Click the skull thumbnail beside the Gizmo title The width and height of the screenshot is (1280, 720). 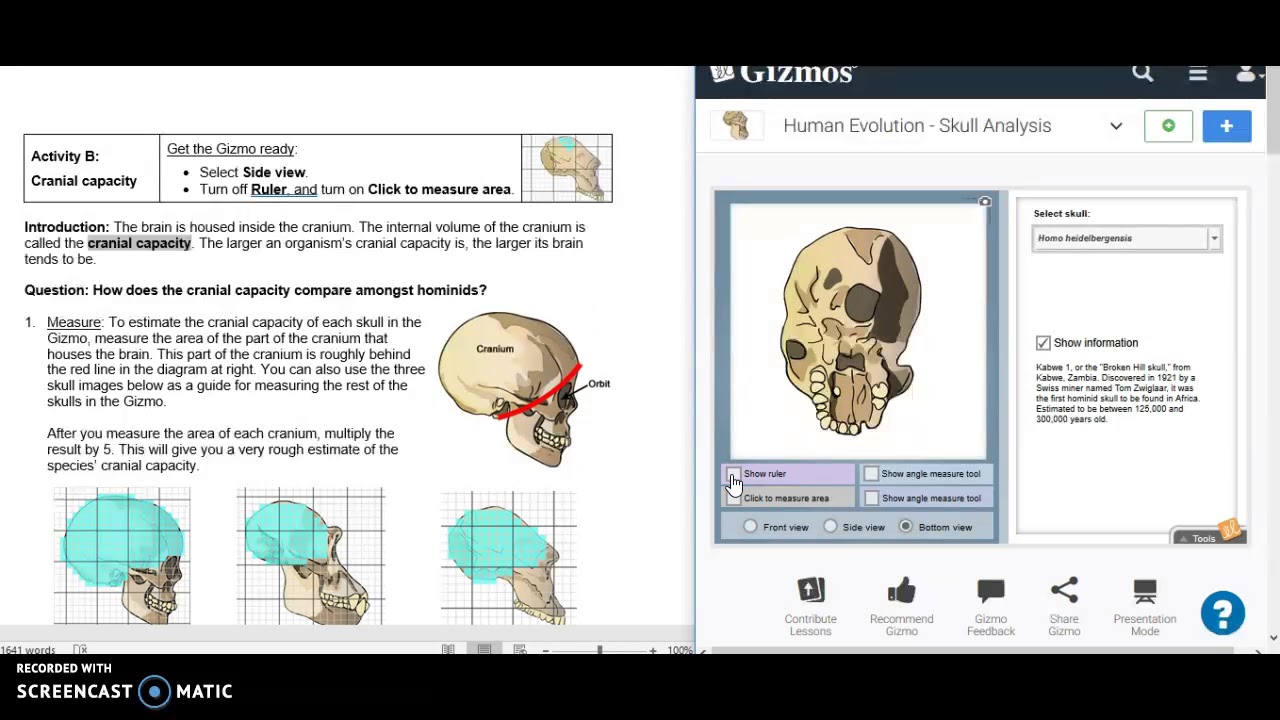737,125
